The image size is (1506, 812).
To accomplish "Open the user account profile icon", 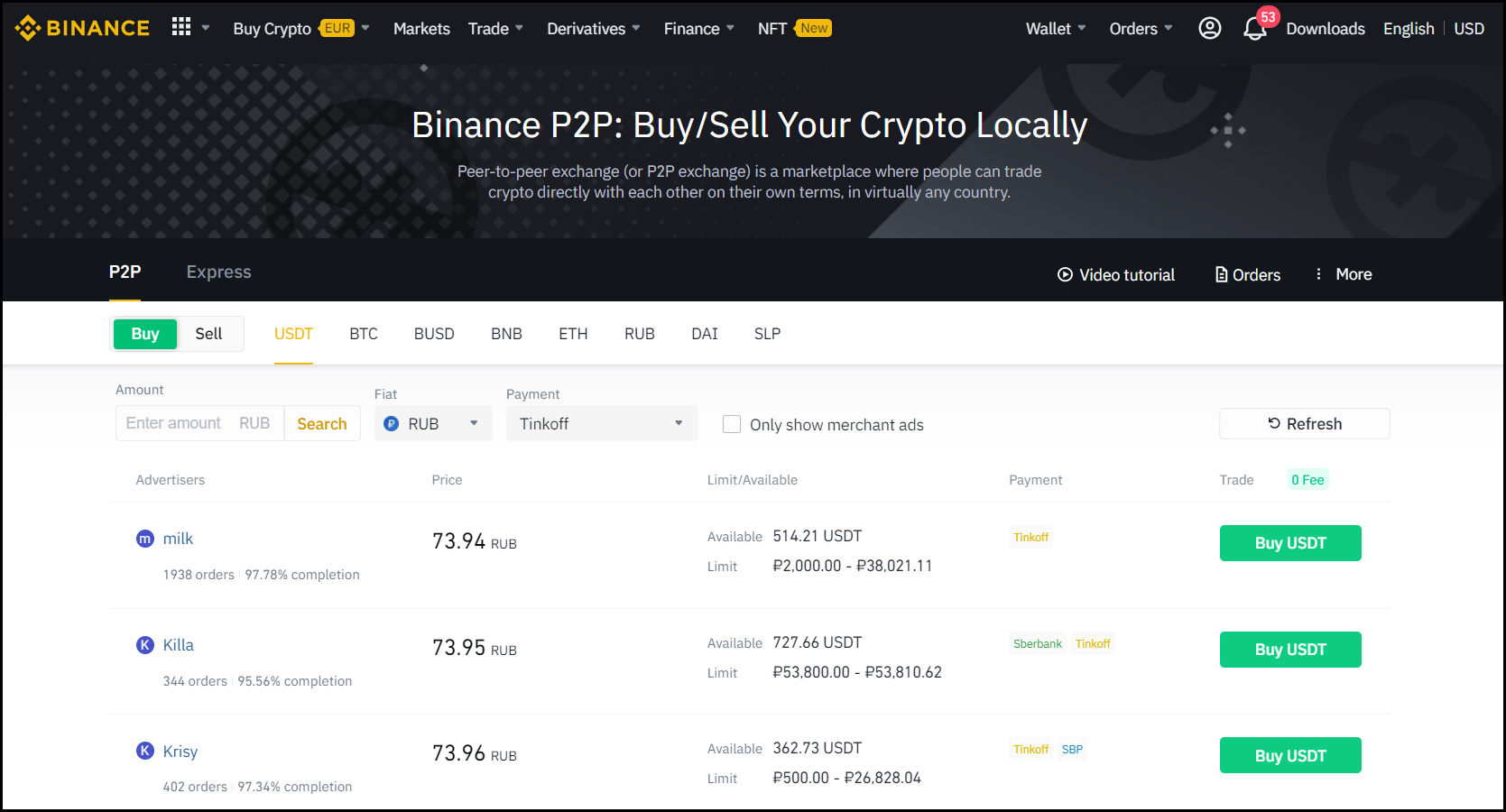I will tap(1209, 28).
